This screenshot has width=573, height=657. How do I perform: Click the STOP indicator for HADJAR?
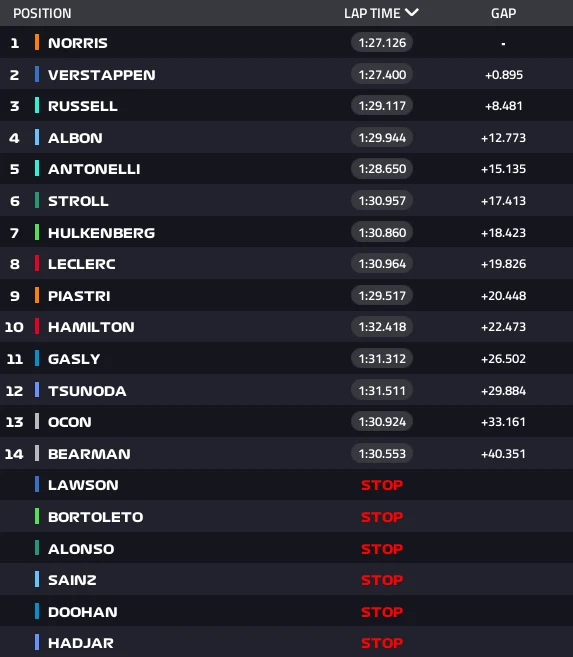point(382,643)
